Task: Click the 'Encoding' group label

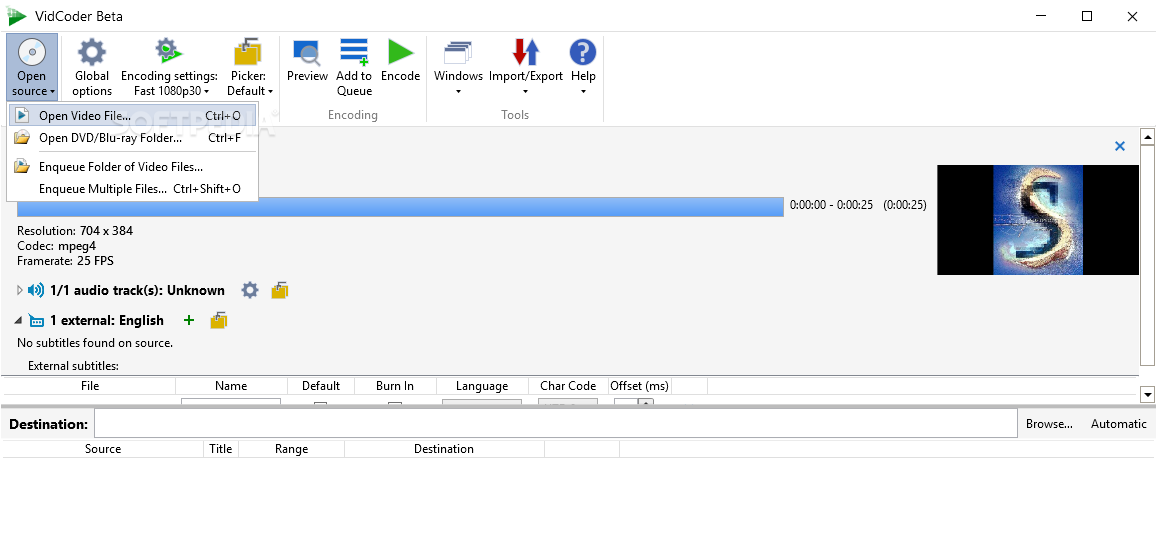Action: [353, 115]
